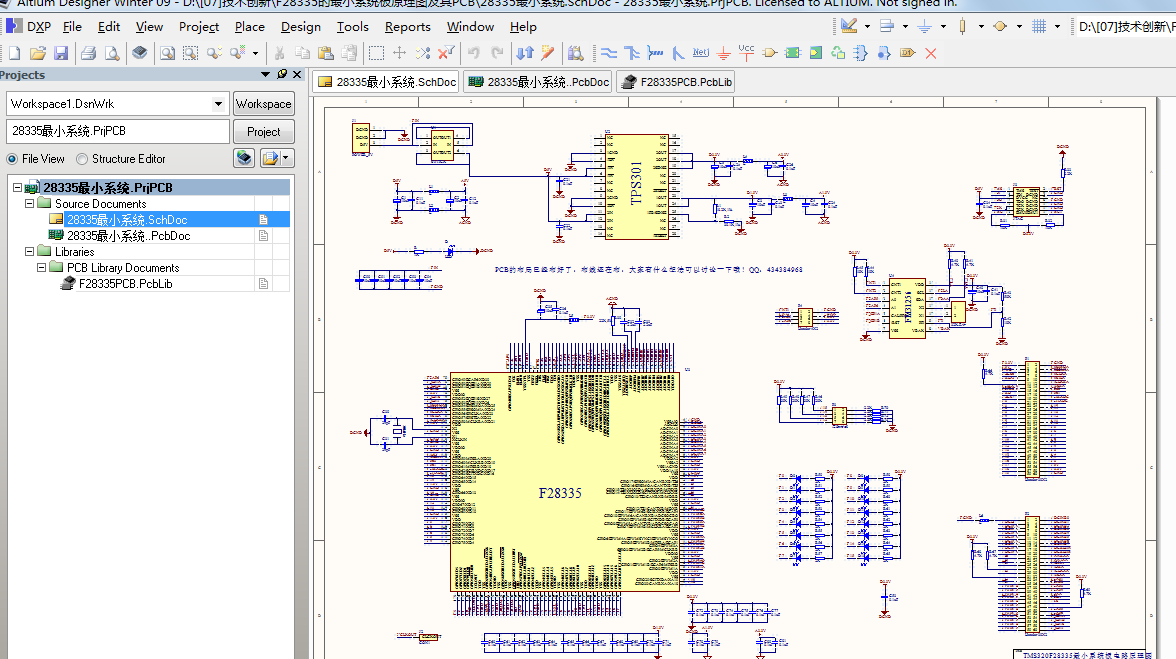Select the Place Sheet Symbol tool

pos(793,53)
